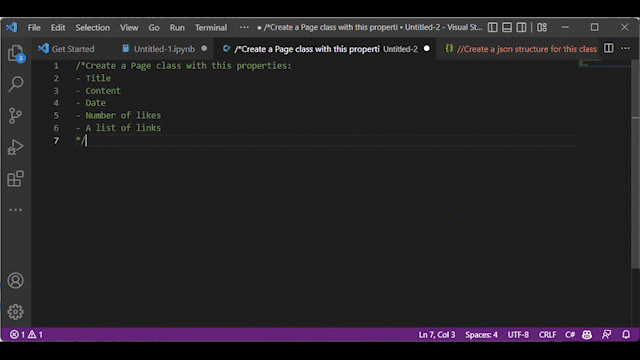The image size is (640, 360).
Task: Open Run and Debug view icon
Action: 16,147
